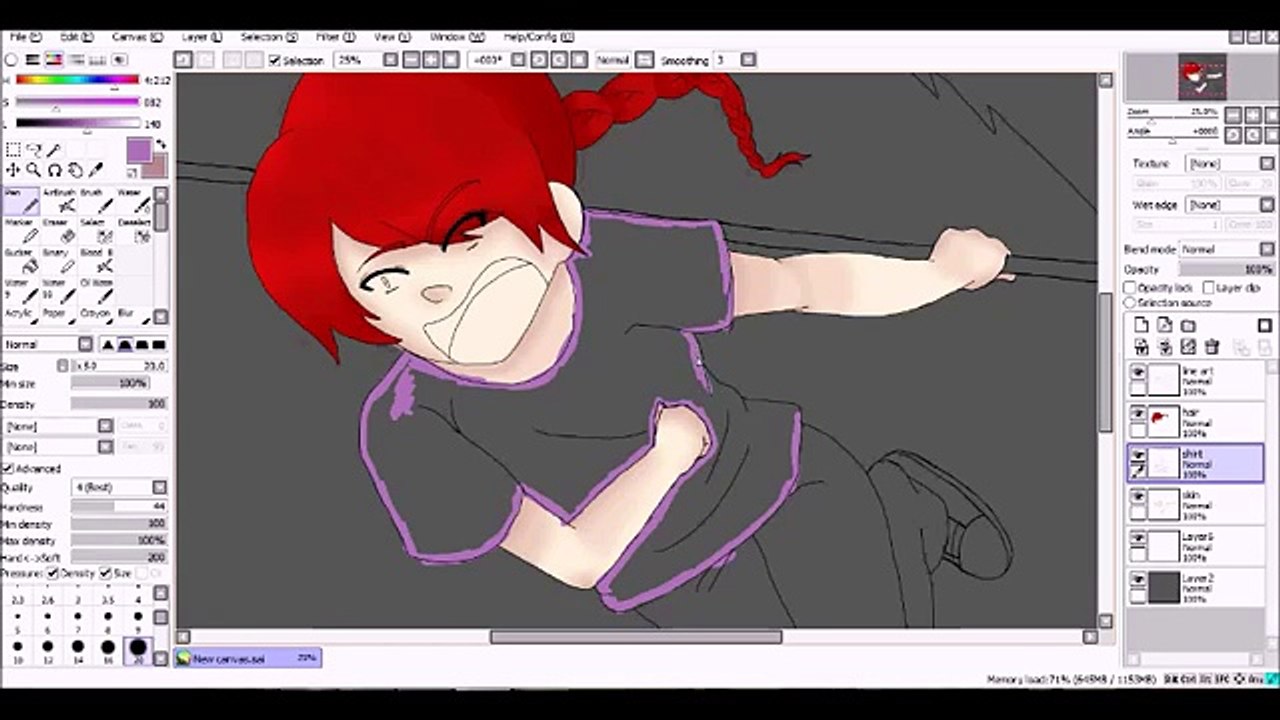This screenshot has width=1280, height=720.
Task: Show the HSV sliders panel
Action: click(53, 60)
